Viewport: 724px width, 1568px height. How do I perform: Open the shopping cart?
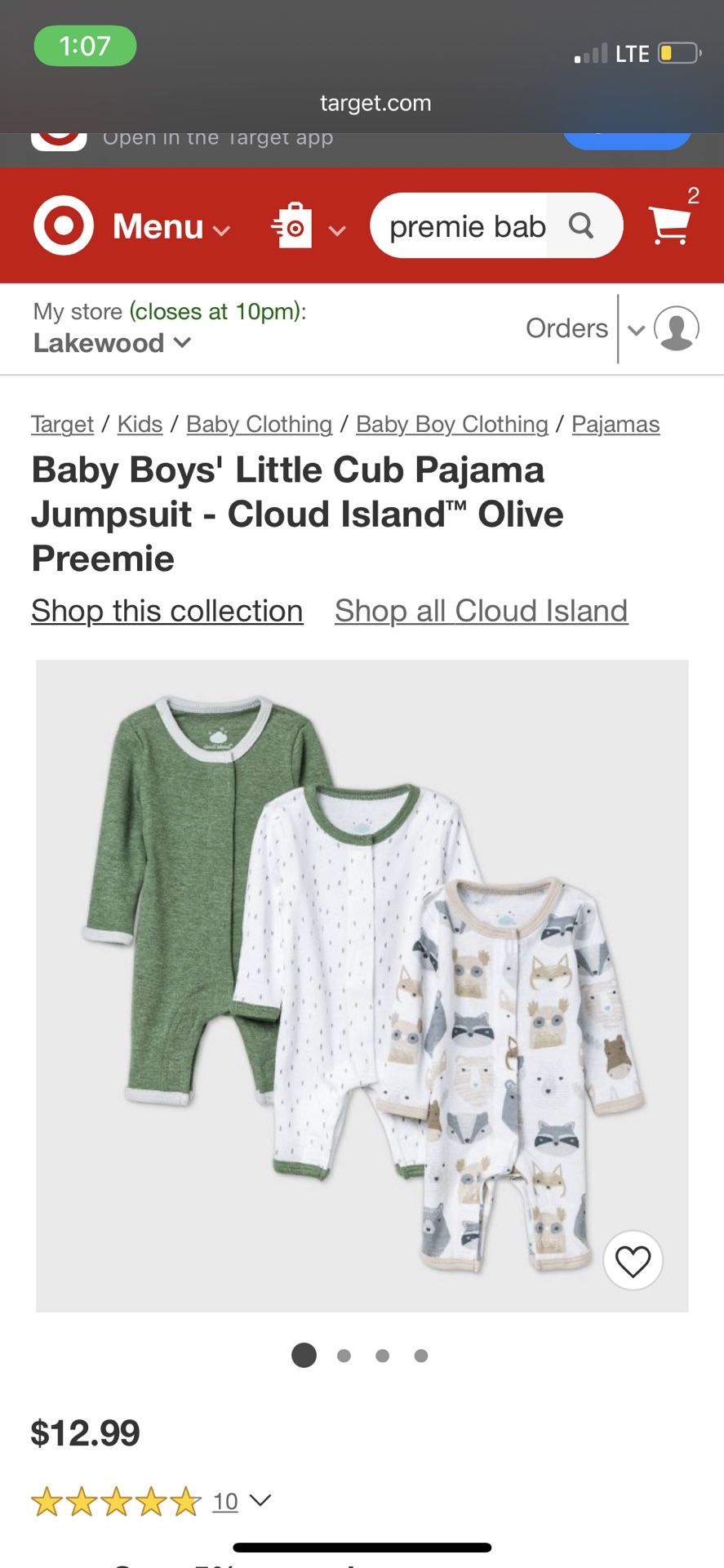669,225
